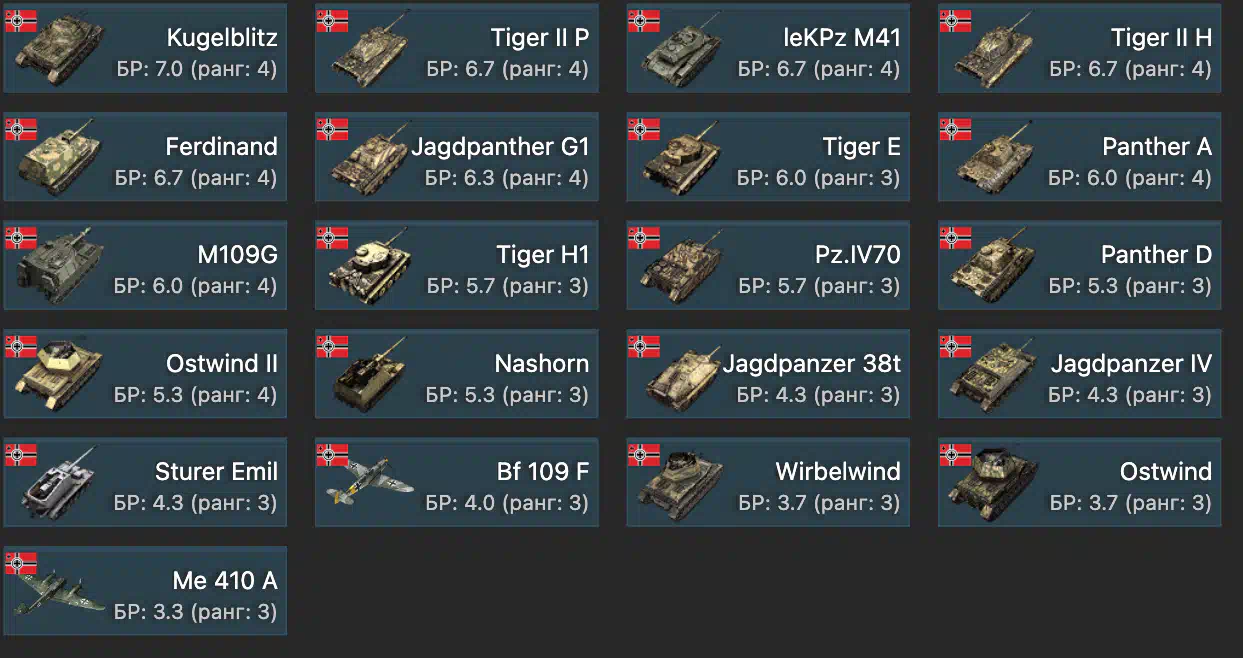Choose the Wirbelwind vehicle thumbnail

pos(682,484)
